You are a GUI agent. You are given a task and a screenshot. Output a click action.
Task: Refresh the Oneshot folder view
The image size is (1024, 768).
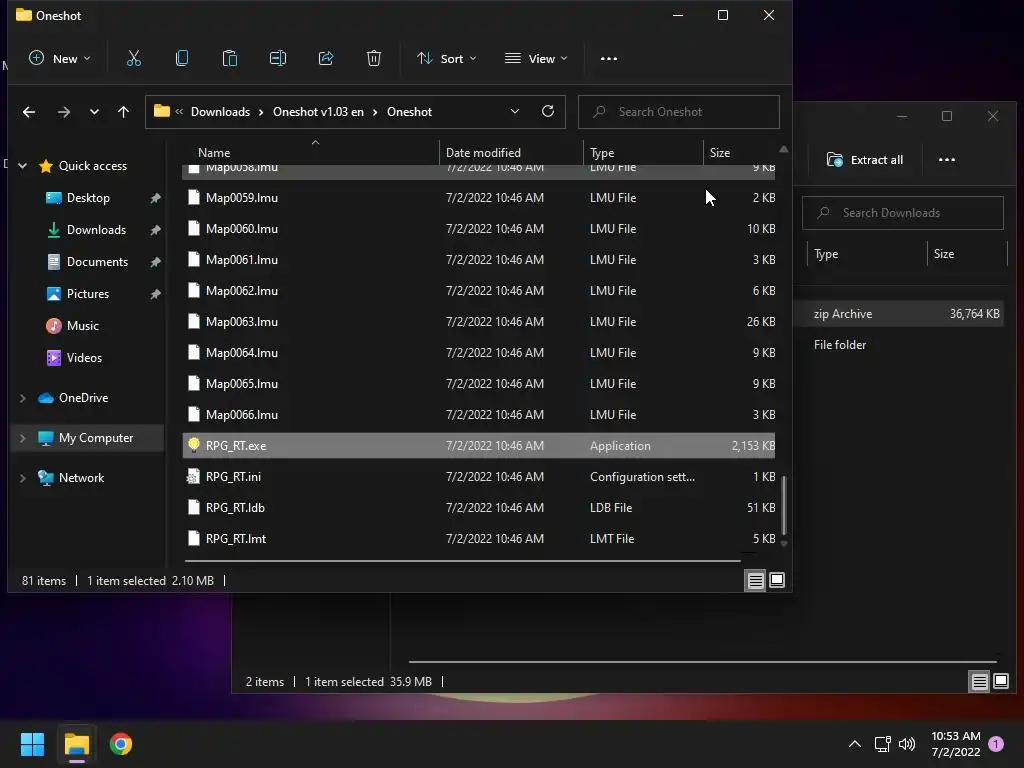(x=548, y=111)
